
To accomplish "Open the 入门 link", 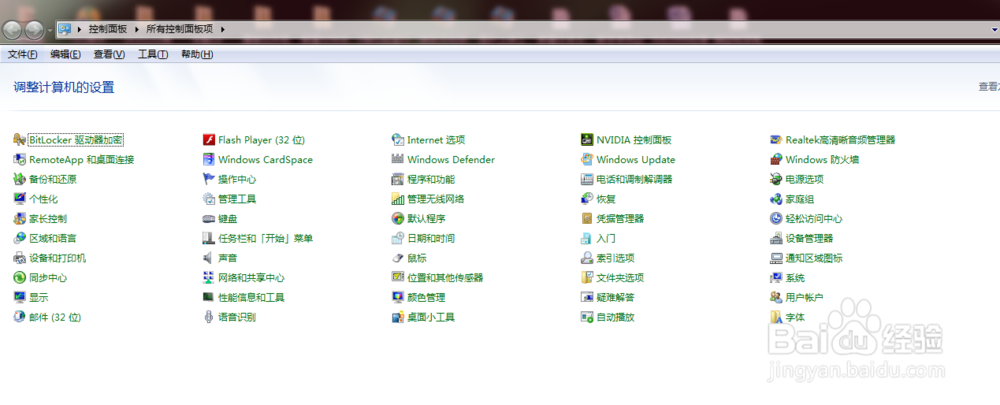I will point(606,239).
